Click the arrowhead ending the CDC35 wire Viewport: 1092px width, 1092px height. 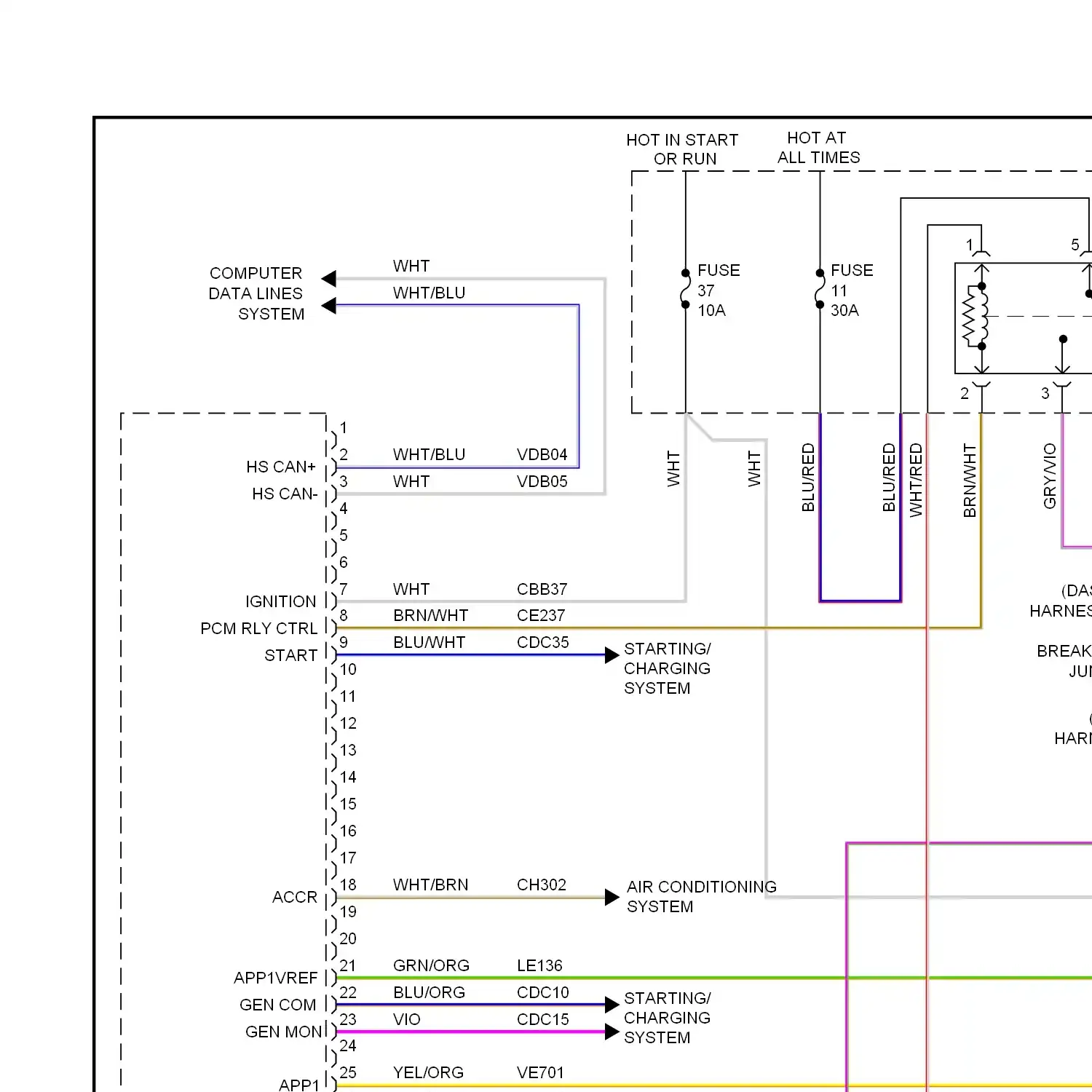click(x=612, y=655)
